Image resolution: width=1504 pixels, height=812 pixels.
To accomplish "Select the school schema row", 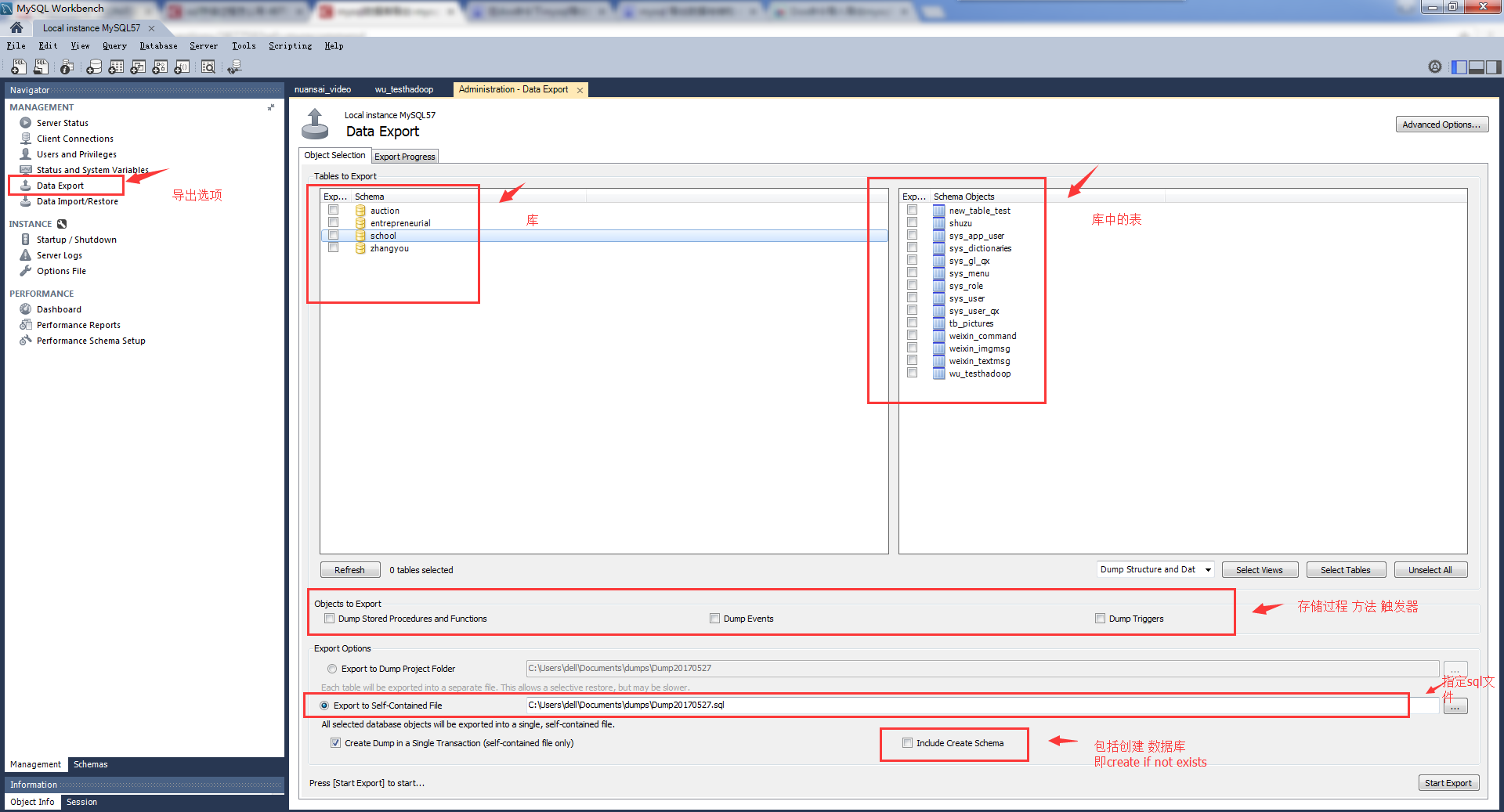I will (604, 236).
